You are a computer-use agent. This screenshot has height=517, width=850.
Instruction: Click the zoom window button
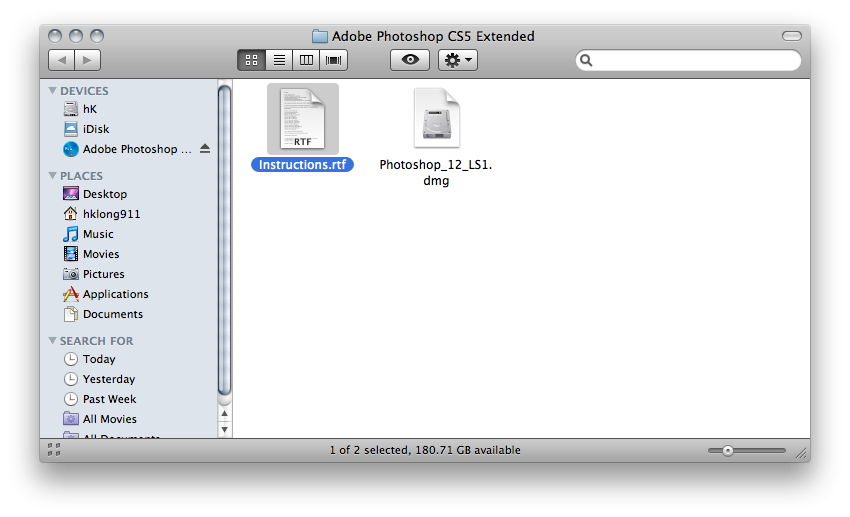[x=97, y=36]
